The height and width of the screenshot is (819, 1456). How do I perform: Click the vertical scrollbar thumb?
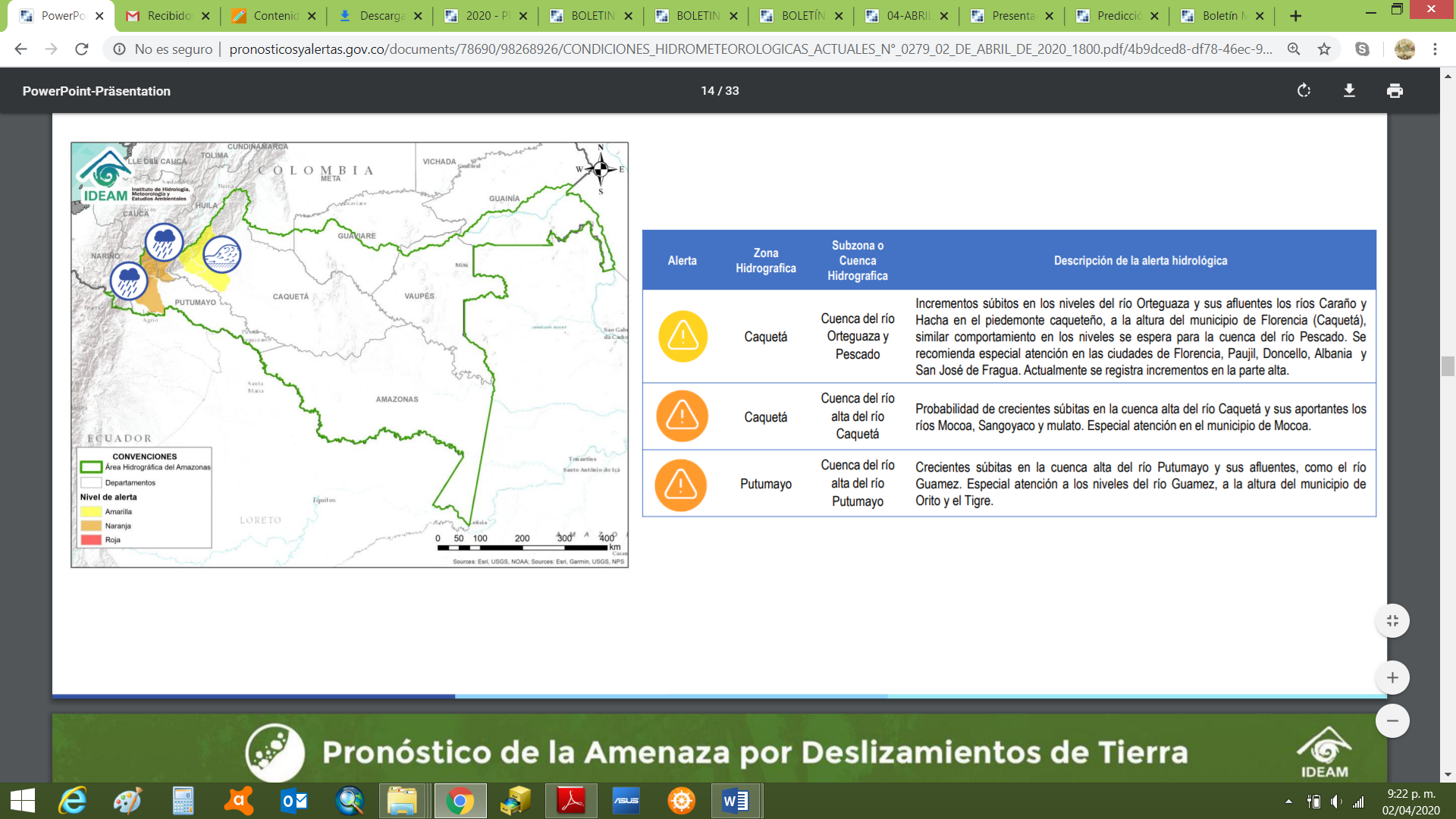point(1448,366)
